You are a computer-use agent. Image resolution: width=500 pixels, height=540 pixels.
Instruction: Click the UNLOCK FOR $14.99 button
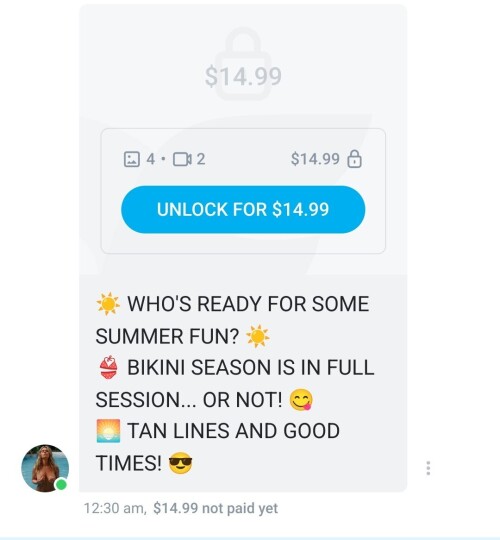point(243,209)
